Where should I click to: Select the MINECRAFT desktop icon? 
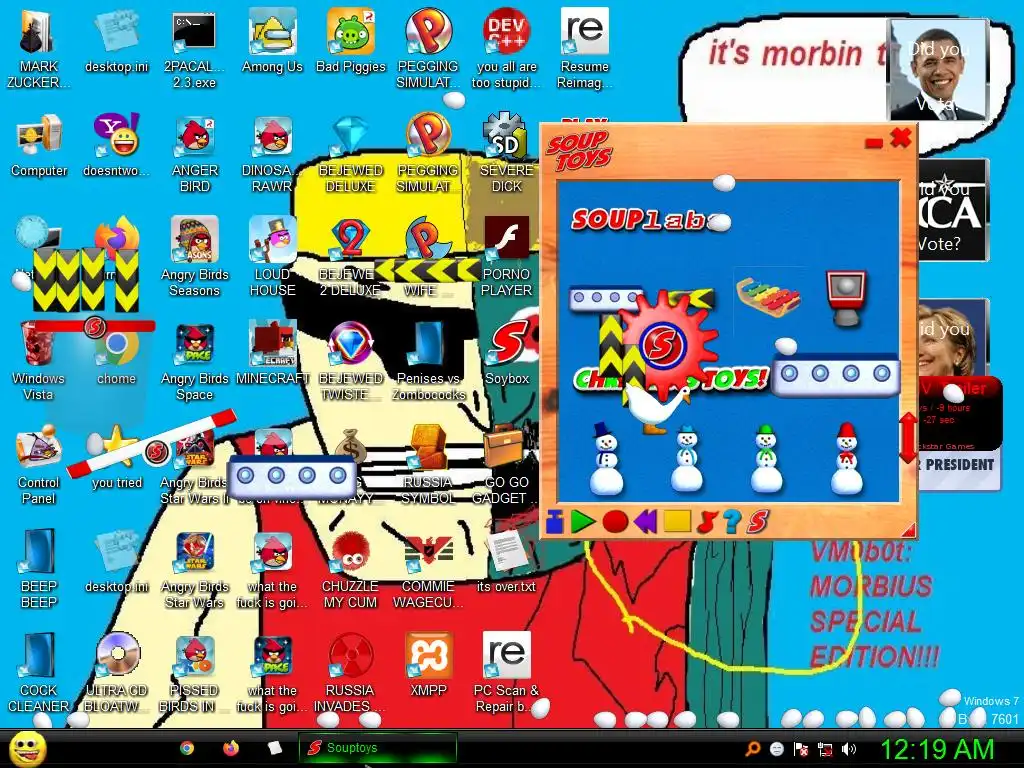272,353
